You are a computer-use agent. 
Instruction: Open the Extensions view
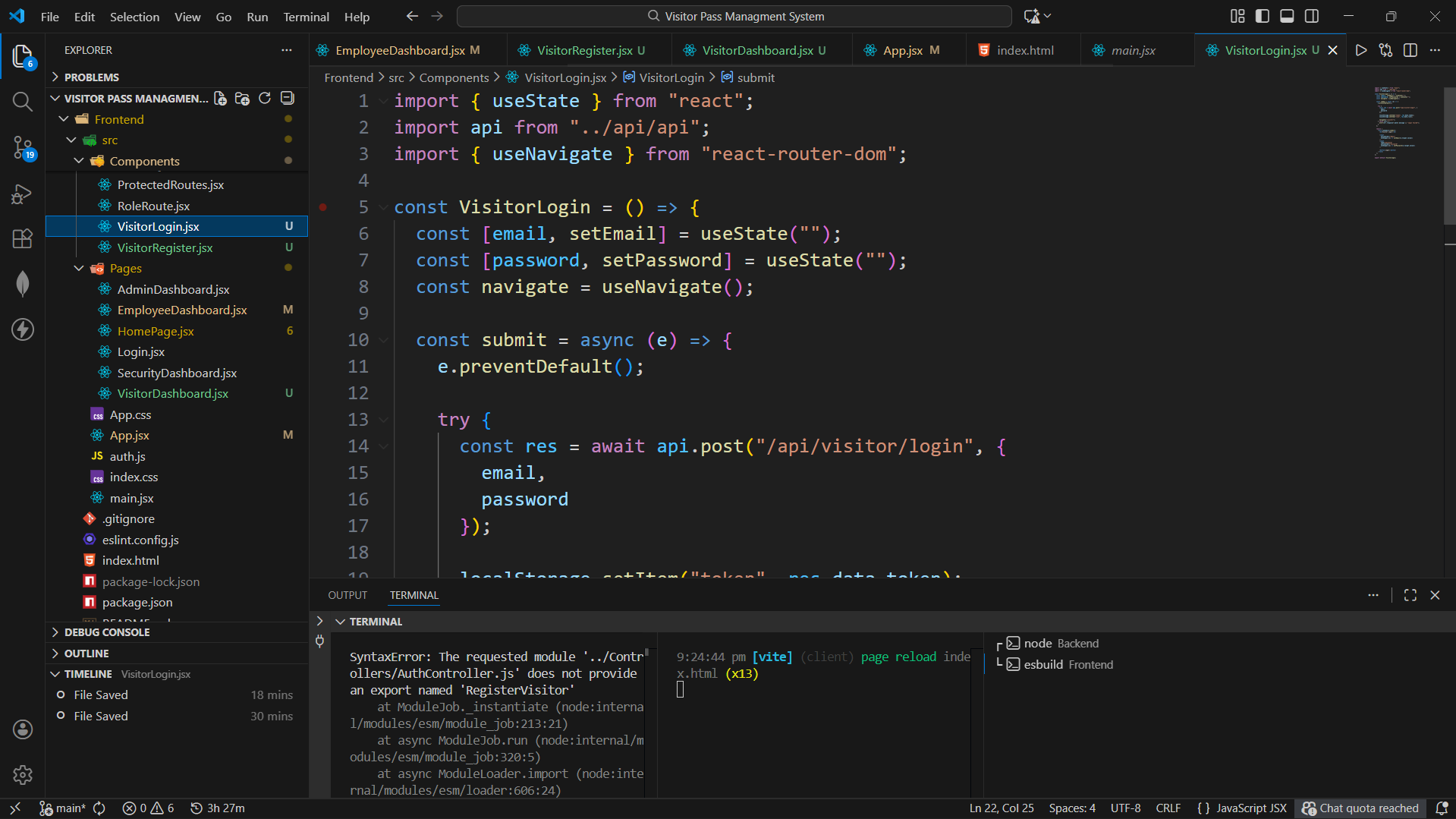click(x=23, y=239)
